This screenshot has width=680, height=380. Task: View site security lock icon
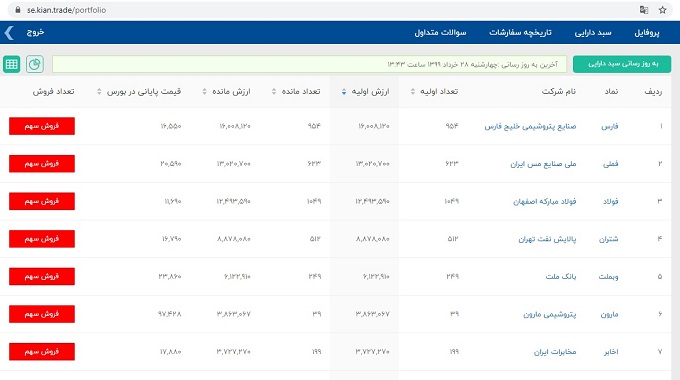point(18,10)
